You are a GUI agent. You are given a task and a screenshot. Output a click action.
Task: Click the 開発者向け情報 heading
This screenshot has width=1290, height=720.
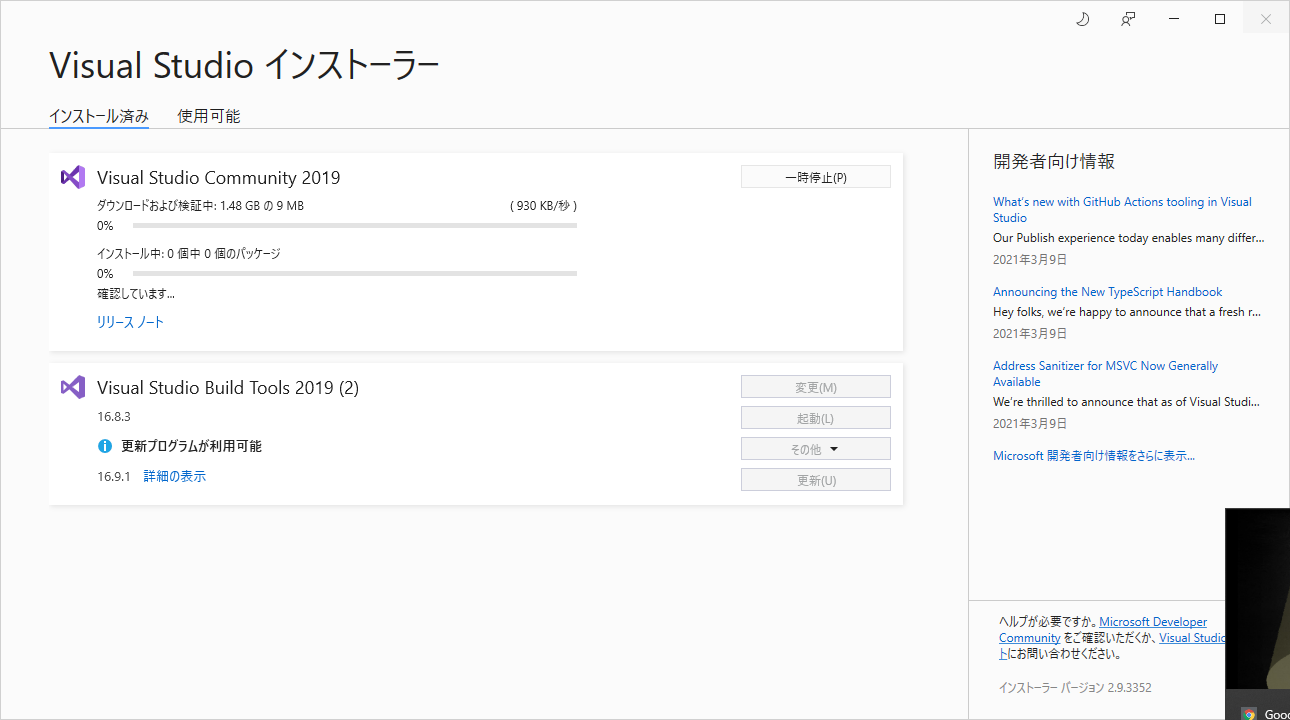pos(1054,161)
